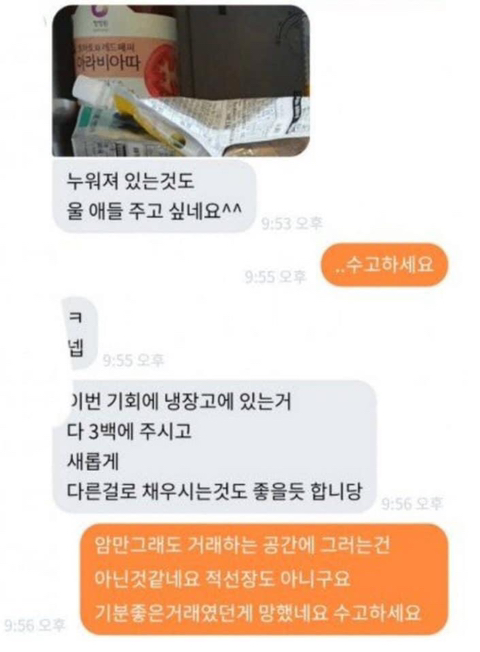480x652 pixels.
Task: Select the line 이번 기회에 냉장고에 있는거
Action: (181, 402)
